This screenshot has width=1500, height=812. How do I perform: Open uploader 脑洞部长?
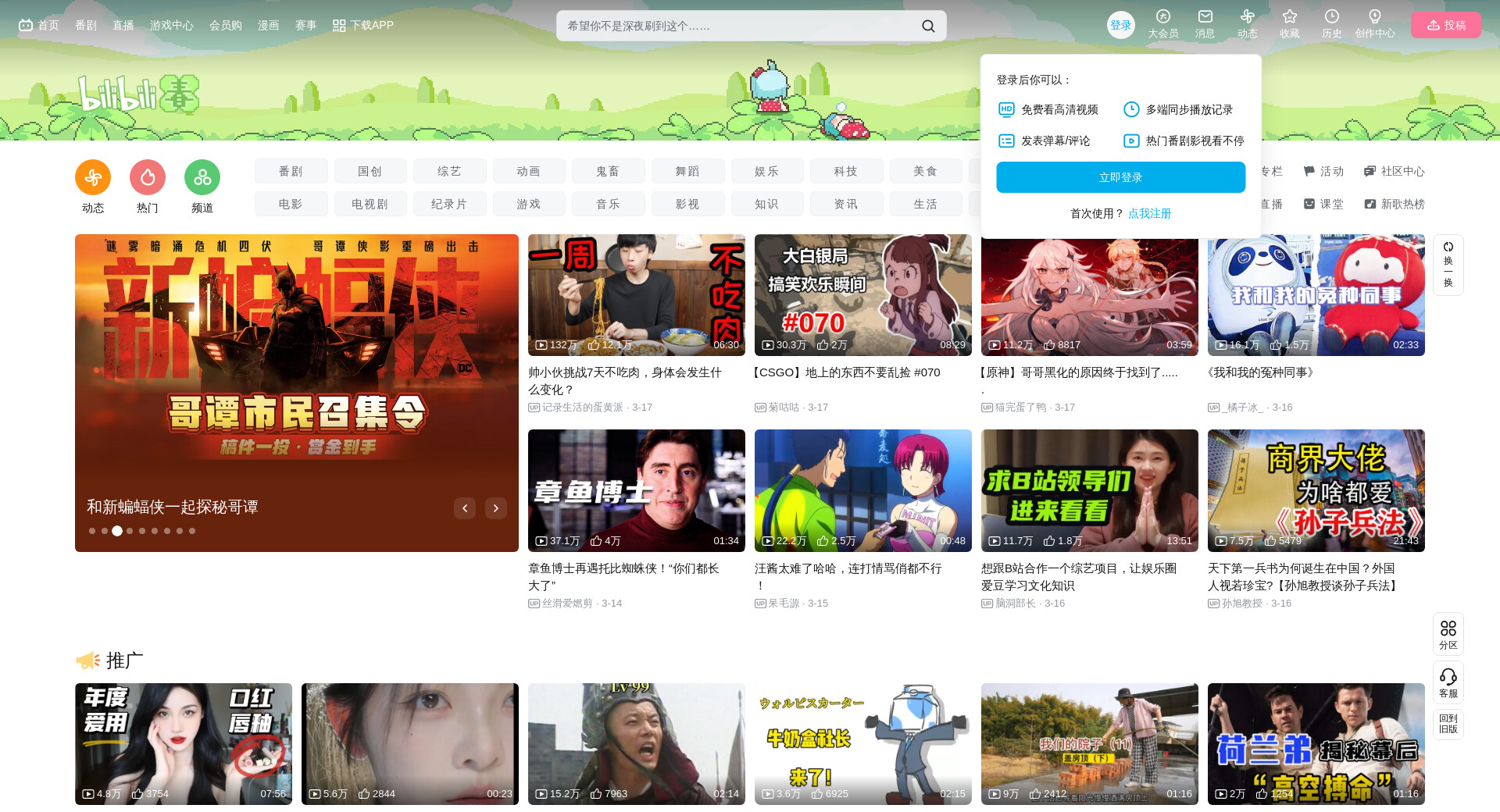(x=1016, y=604)
